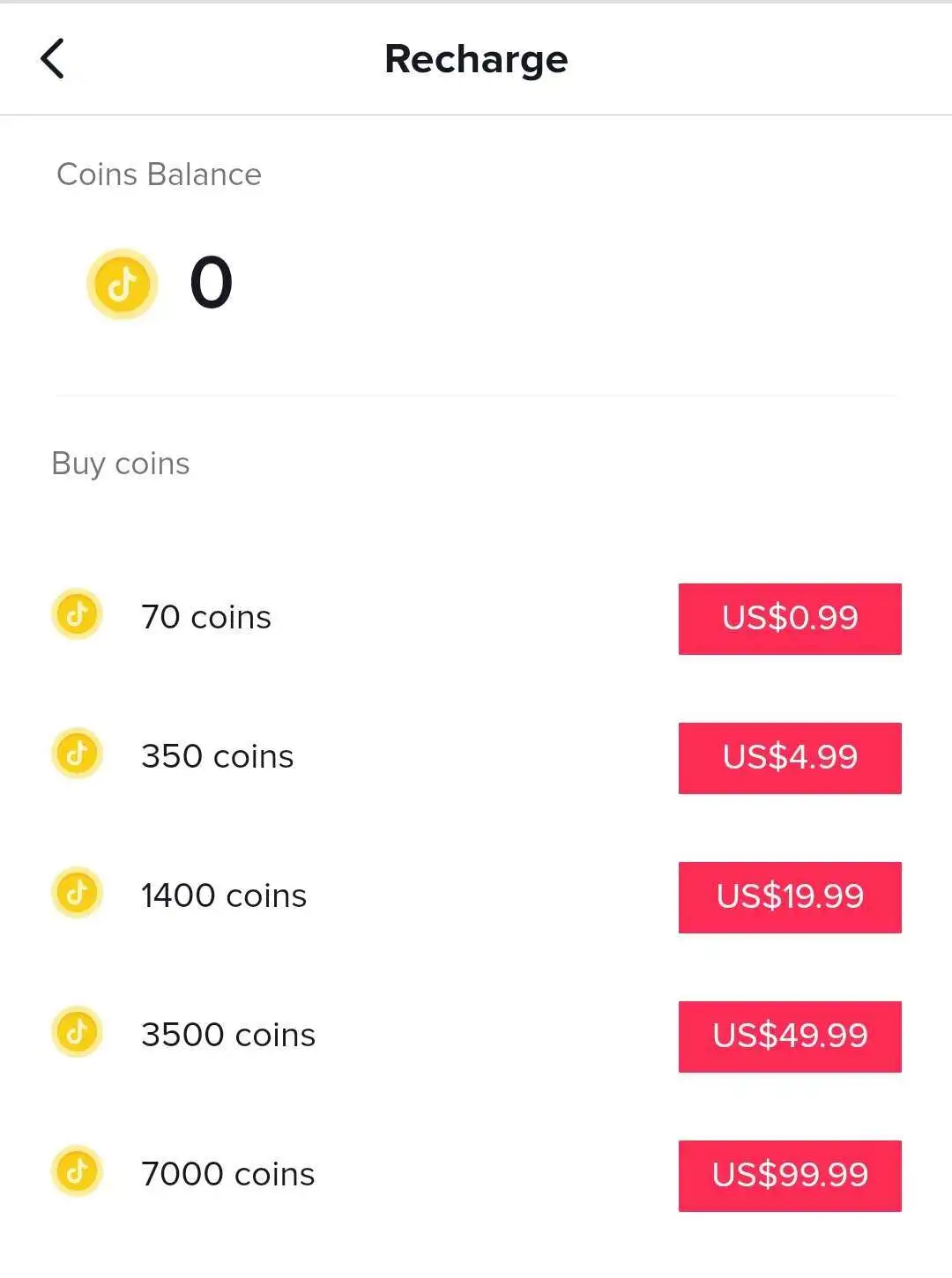This screenshot has height=1278, width=952.
Task: Click the coin icon next to 3500 coins
Action: pyautogui.click(x=78, y=1031)
